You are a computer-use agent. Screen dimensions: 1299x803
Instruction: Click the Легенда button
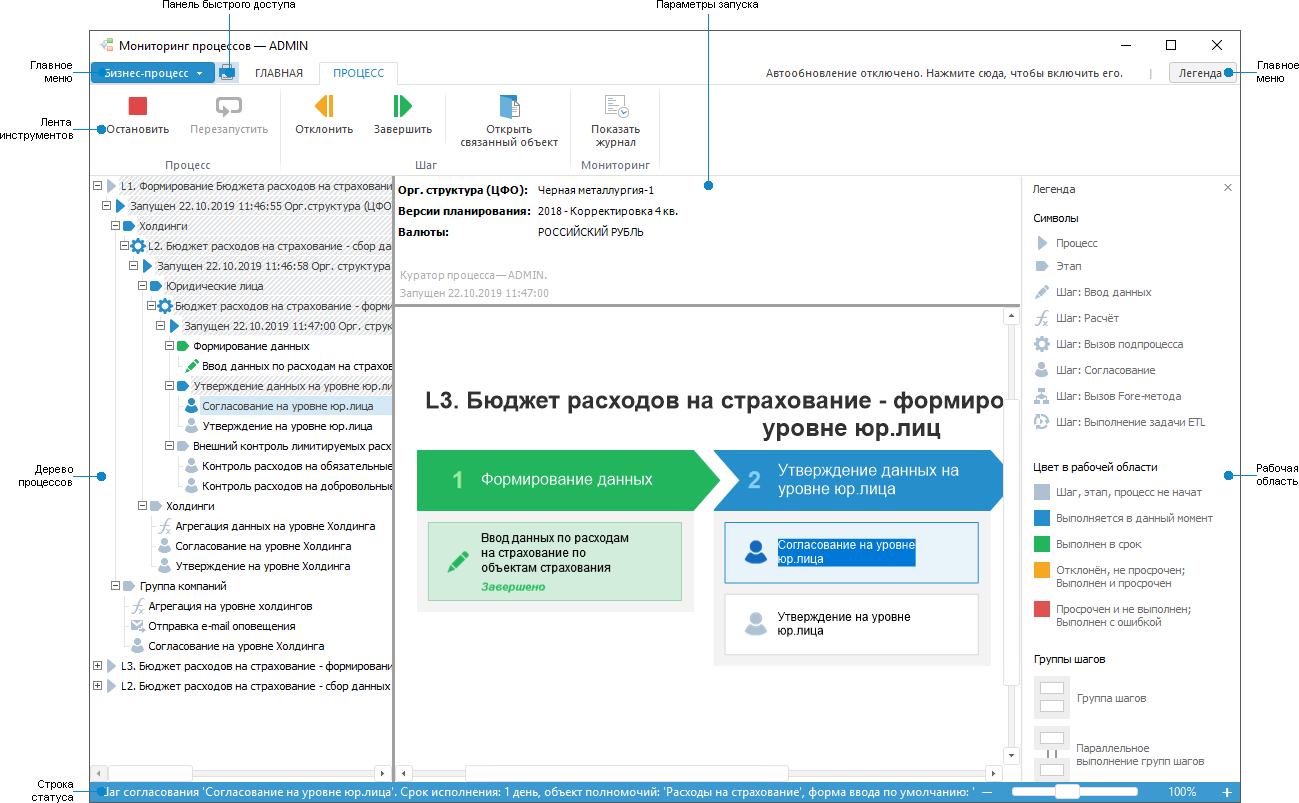[x=1202, y=72]
